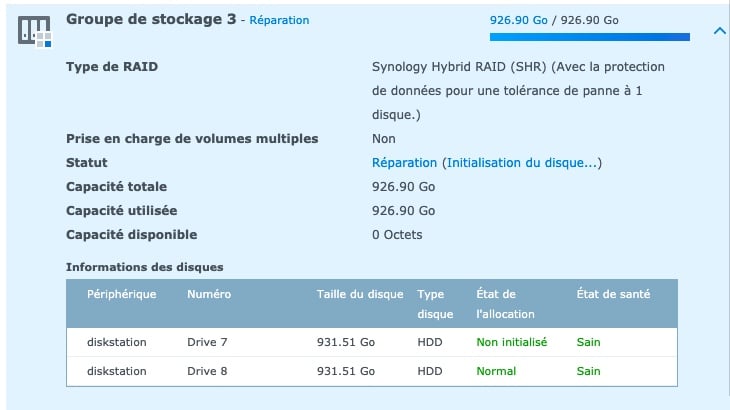The height and width of the screenshot is (410, 730).
Task: Sort by the Numéro column header
Action: click(x=209, y=295)
